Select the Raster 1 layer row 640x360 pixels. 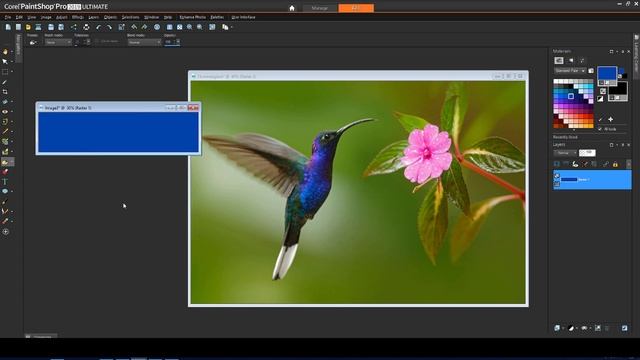click(x=592, y=180)
